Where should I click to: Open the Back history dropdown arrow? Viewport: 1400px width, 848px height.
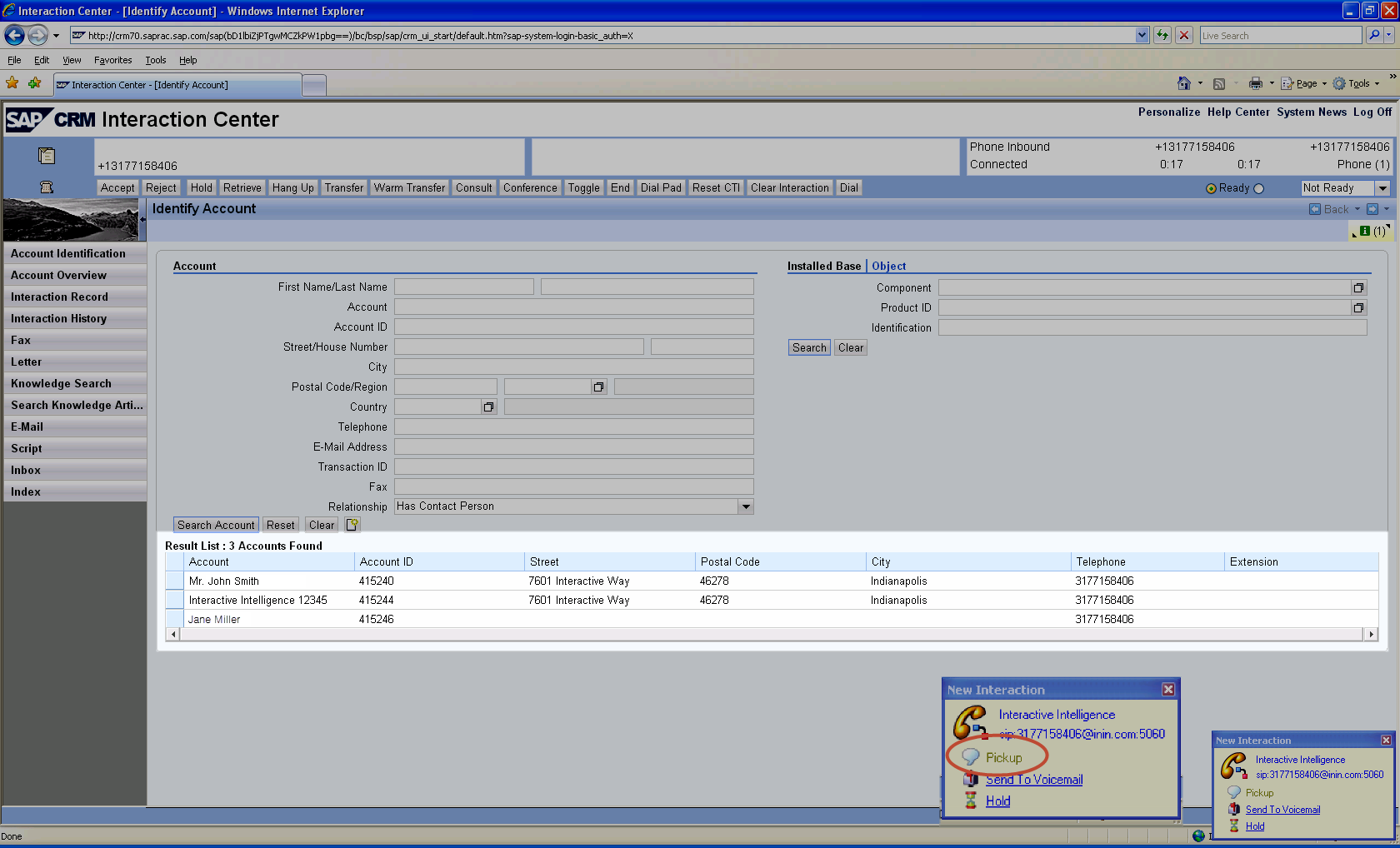[1357, 209]
